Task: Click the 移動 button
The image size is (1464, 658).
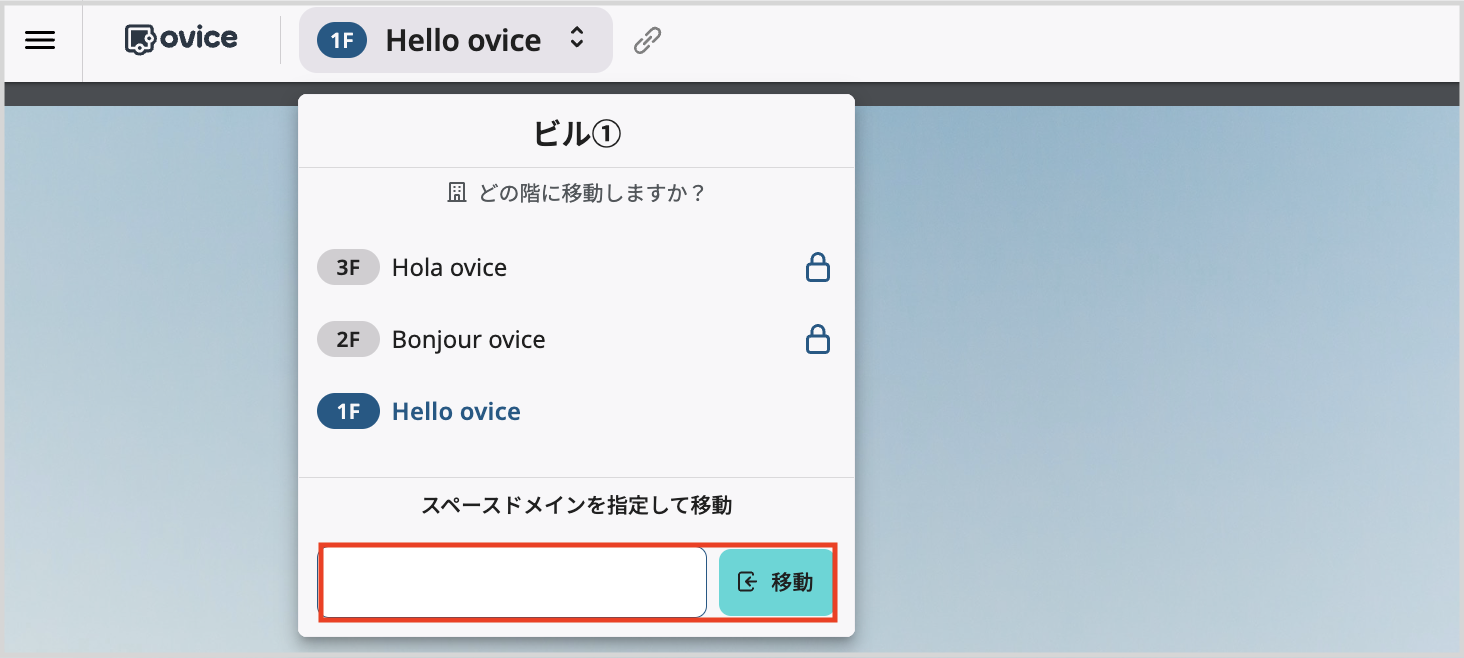Action: point(775,582)
